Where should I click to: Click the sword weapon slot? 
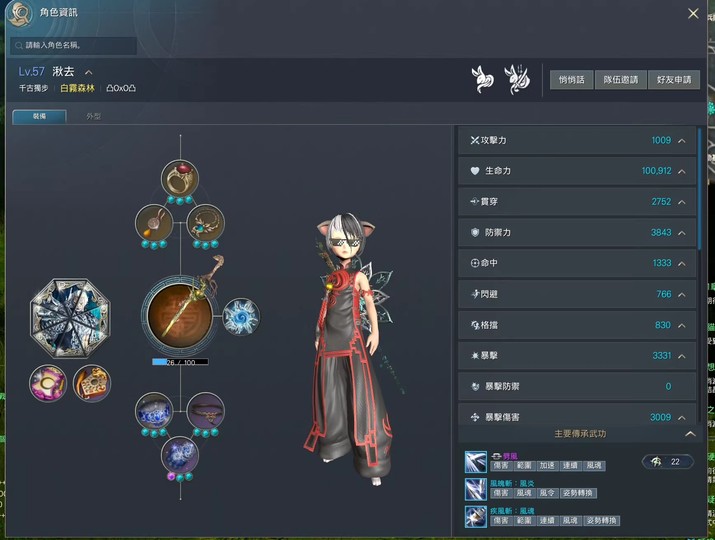pyautogui.click(x=181, y=316)
